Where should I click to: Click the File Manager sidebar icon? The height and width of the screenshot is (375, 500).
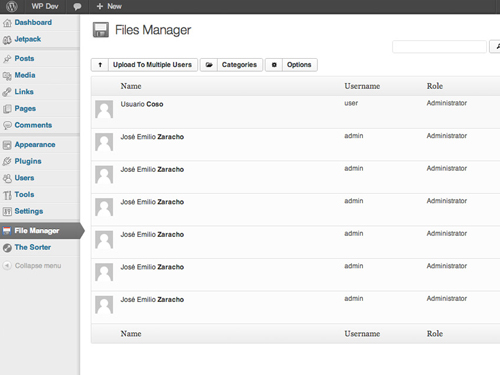coord(7,231)
